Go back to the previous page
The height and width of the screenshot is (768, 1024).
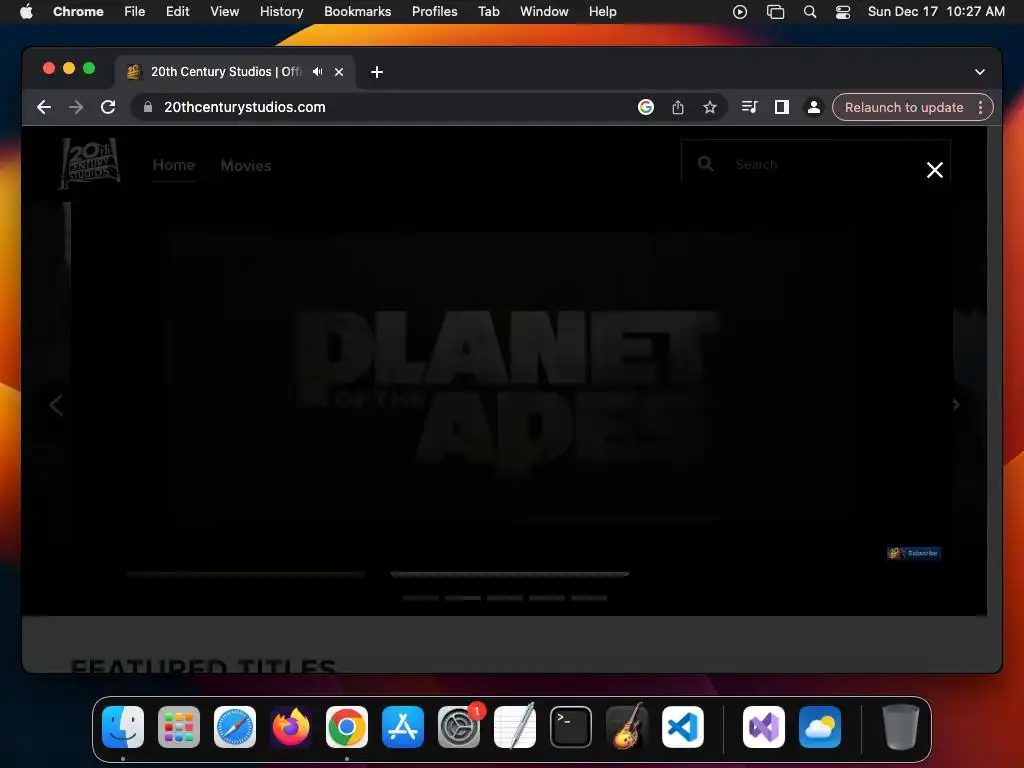coord(44,107)
